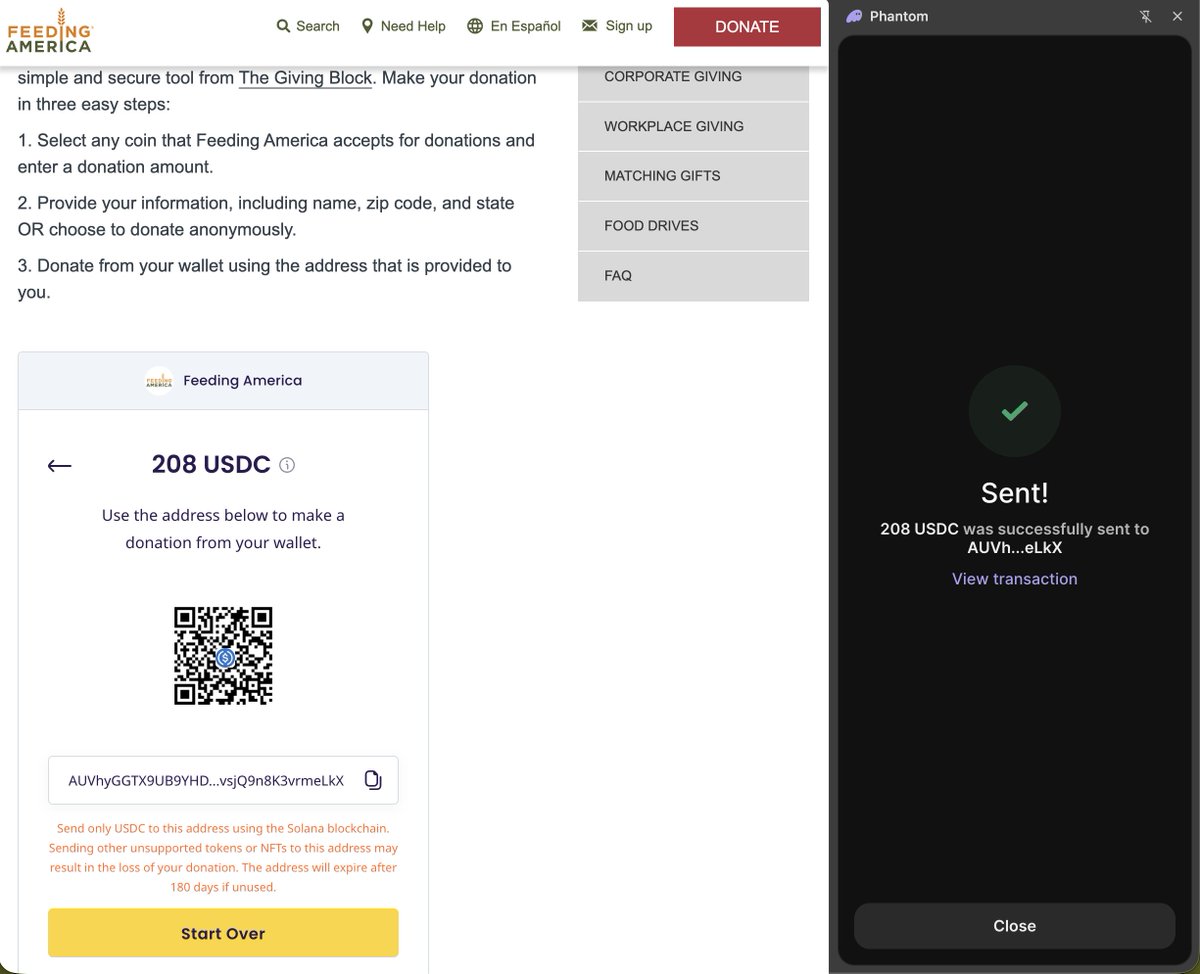Click the location pin icon beside Need Help
The height and width of the screenshot is (974, 1200).
coord(367,26)
